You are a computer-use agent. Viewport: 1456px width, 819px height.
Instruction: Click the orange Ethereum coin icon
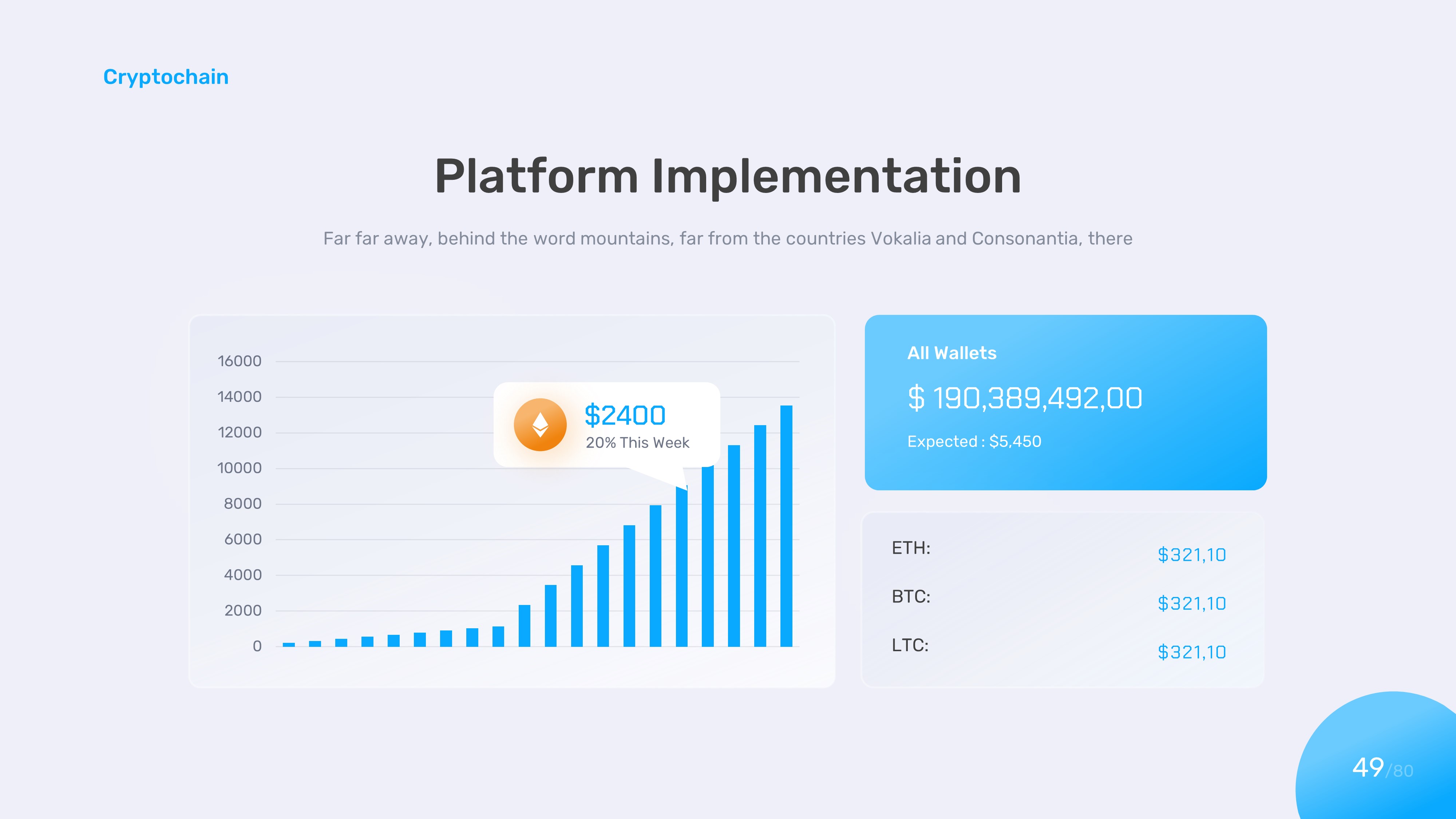540,424
